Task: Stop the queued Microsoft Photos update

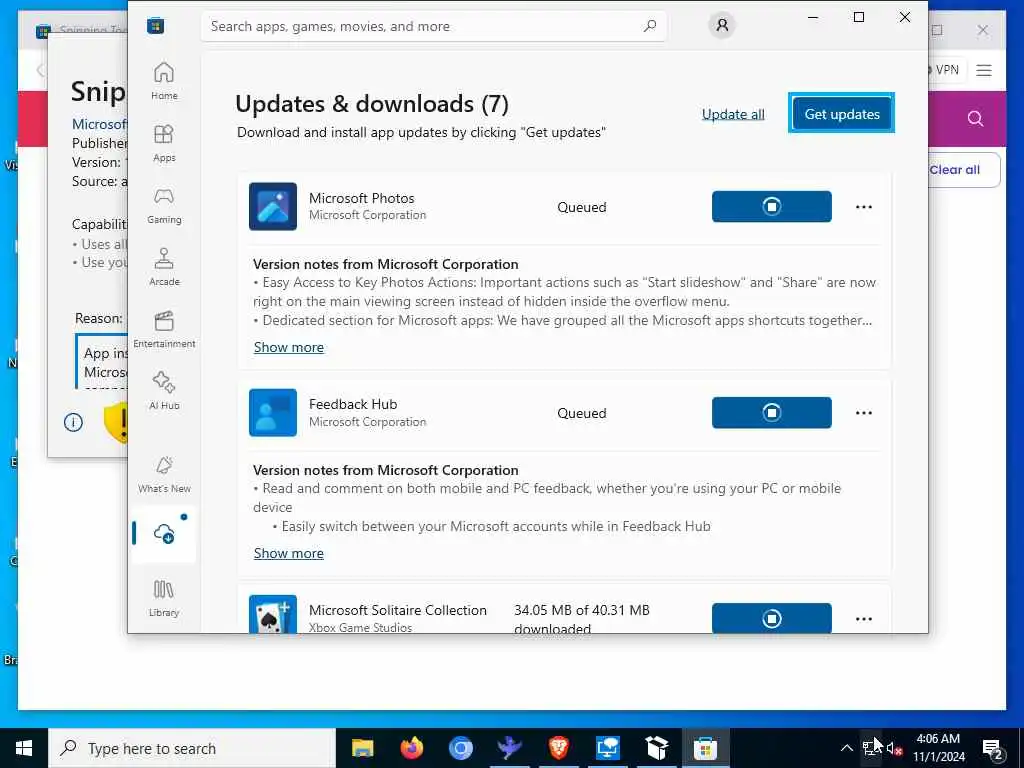Action: (772, 206)
